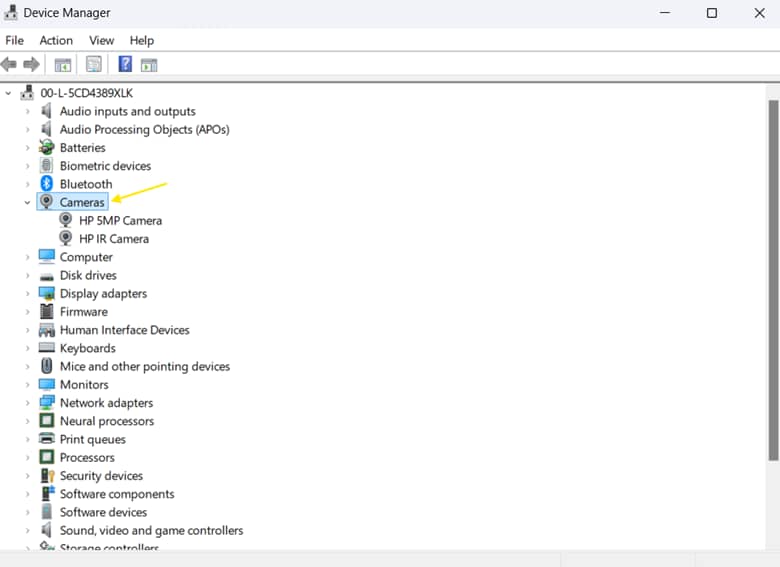
Task: Select the '00-L-5CD4389XLK' computer name
Action: click(87, 93)
